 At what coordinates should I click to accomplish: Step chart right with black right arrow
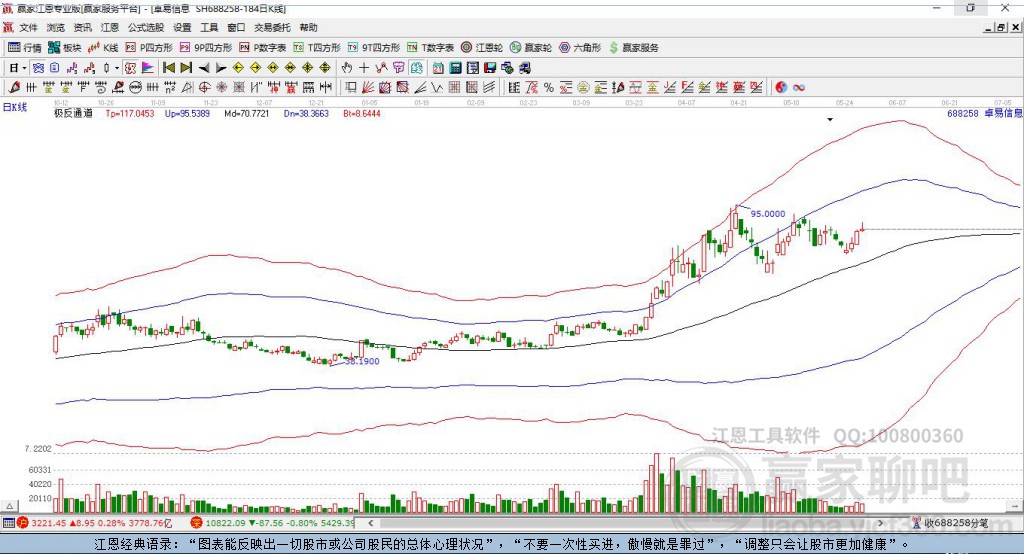(x=221, y=68)
